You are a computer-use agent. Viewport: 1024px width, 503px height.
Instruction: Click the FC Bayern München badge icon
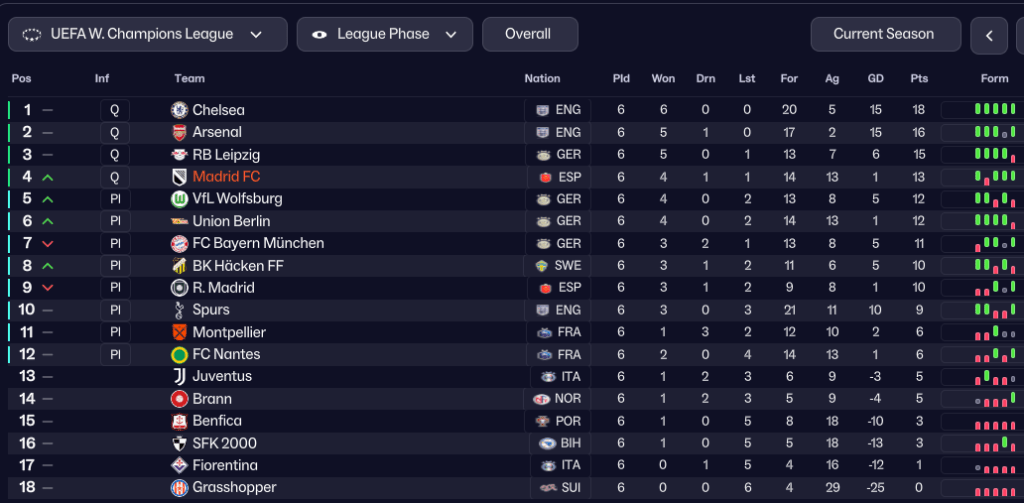(180, 243)
